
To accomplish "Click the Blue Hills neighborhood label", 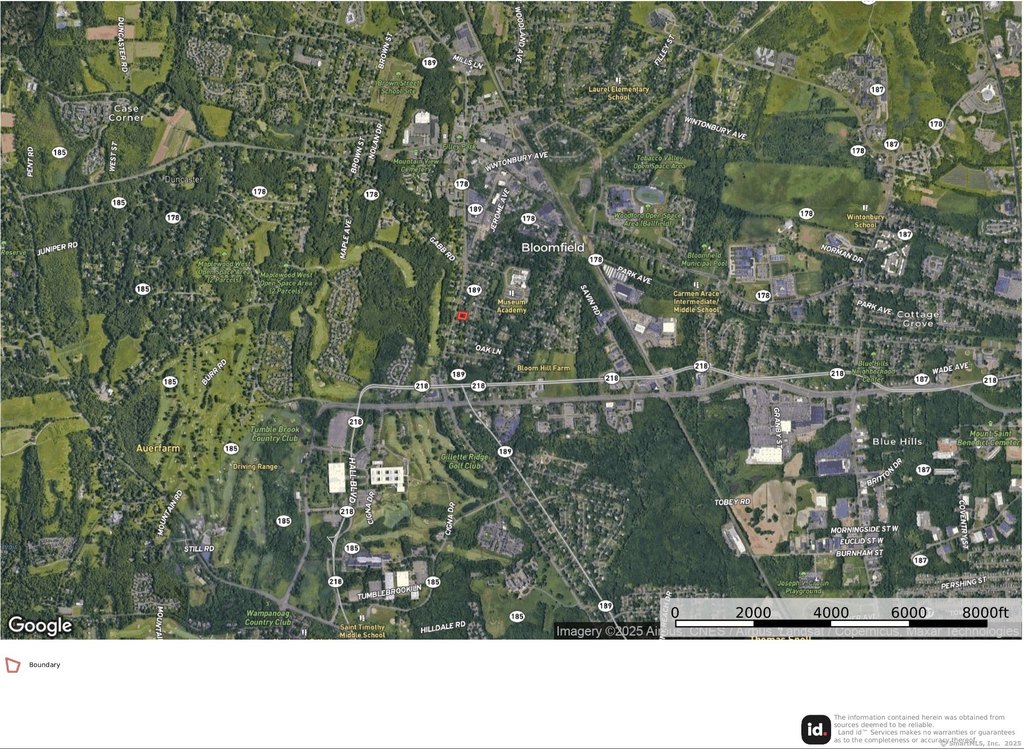I will click(x=897, y=441).
